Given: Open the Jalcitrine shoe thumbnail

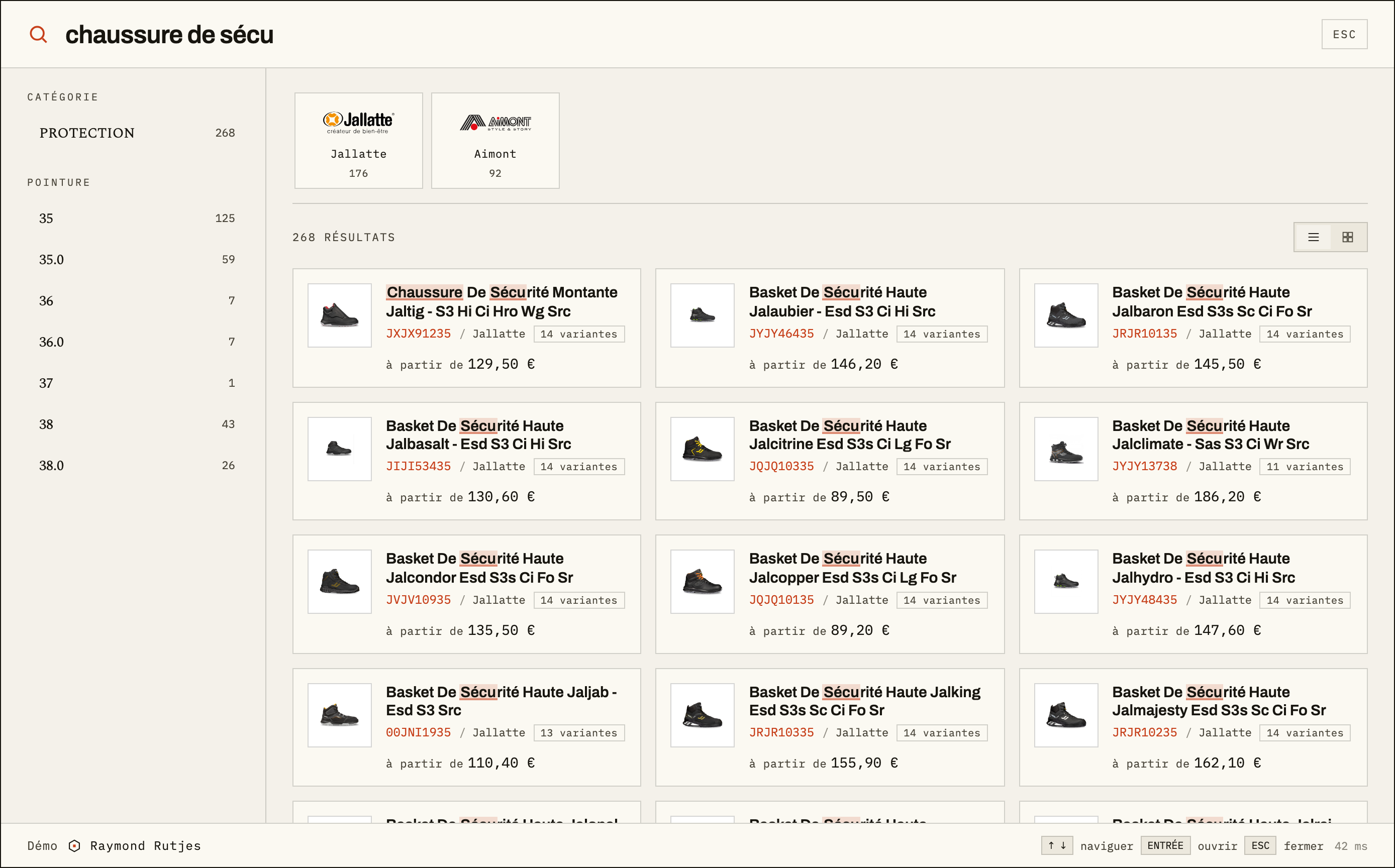Looking at the screenshot, I should [703, 449].
